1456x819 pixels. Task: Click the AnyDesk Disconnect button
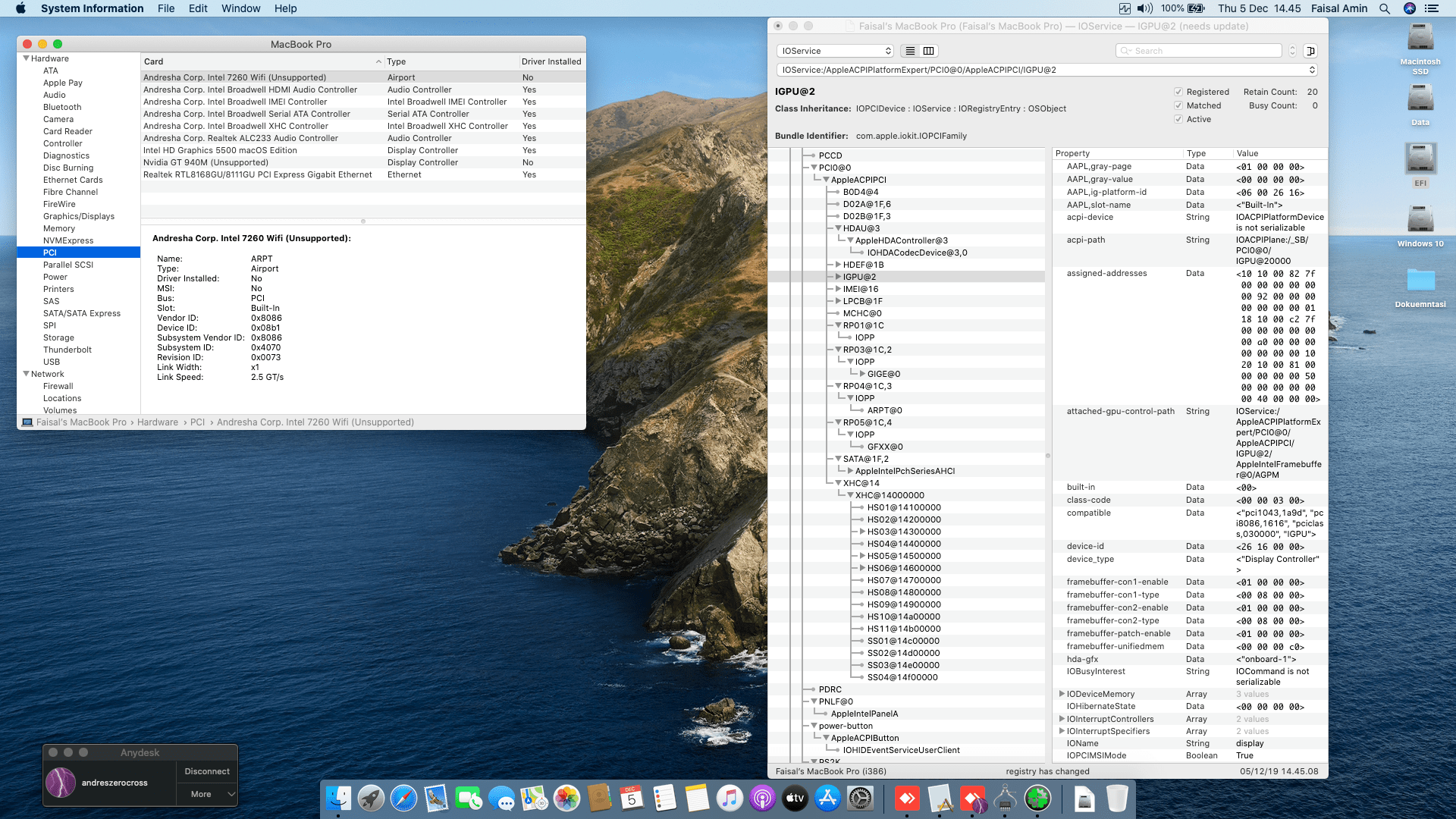207,771
